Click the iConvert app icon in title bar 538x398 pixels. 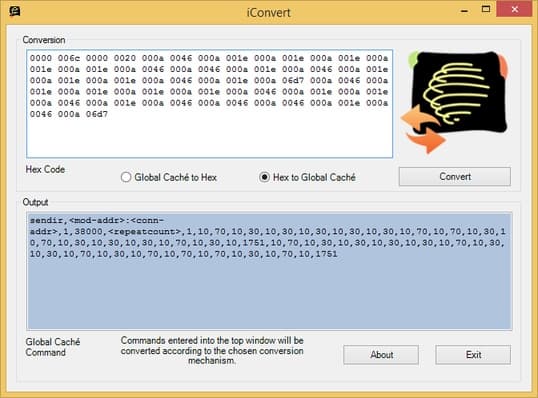14,11
